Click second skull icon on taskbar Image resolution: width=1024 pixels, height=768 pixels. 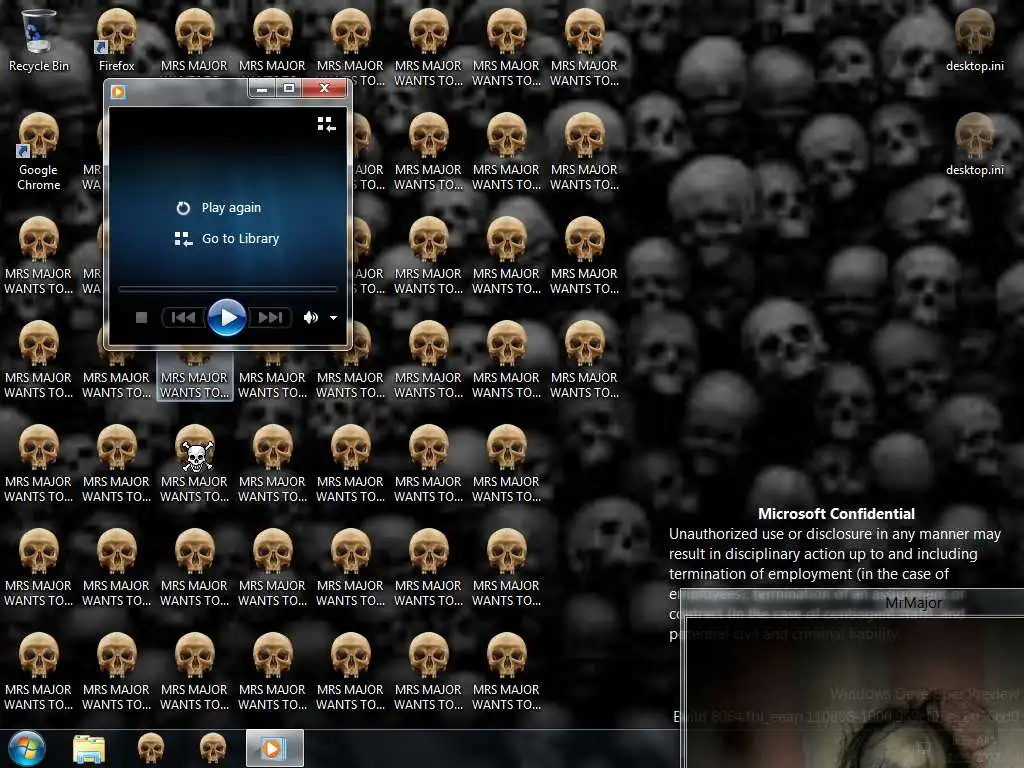pos(212,749)
